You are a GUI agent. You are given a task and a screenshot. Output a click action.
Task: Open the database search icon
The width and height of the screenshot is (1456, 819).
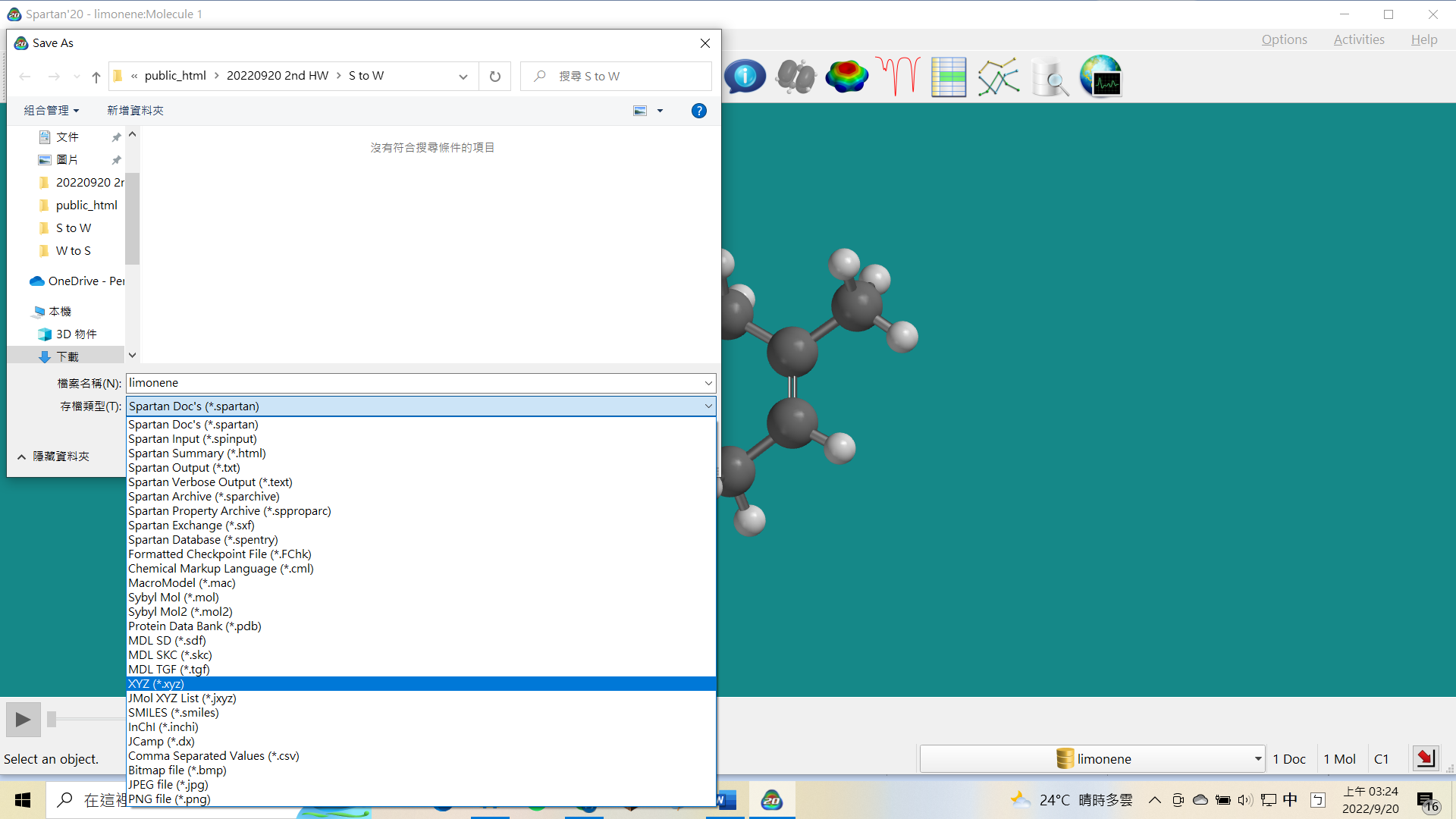coord(1050,77)
